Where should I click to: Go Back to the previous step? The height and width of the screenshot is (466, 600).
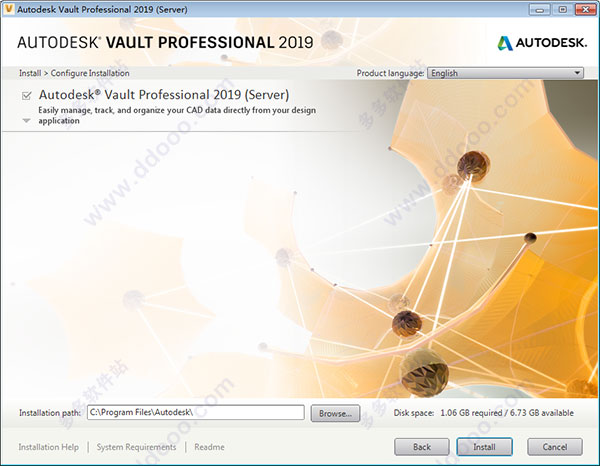(422, 446)
